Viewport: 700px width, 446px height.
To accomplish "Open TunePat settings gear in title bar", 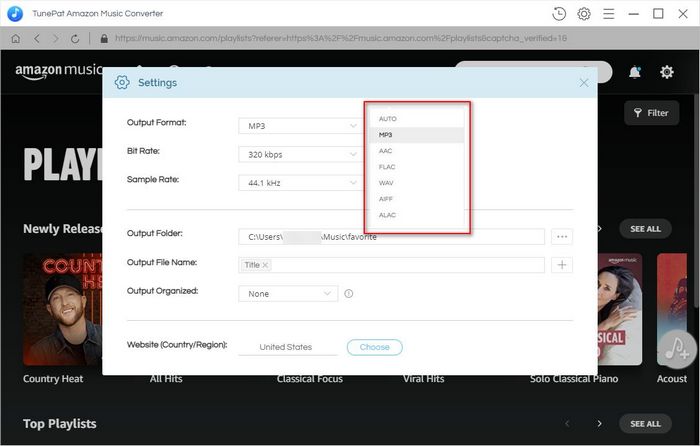I will coord(584,14).
